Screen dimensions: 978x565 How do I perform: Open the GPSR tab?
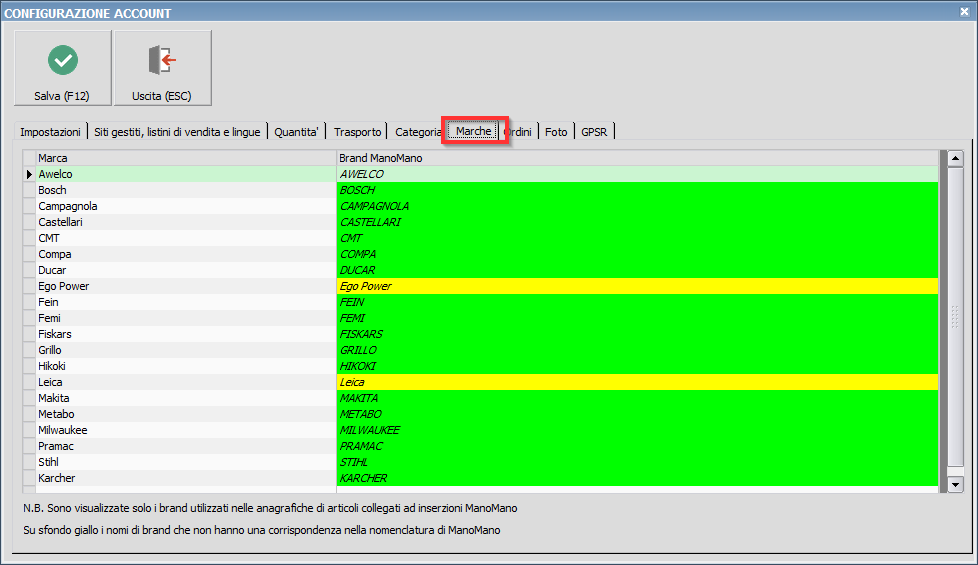click(x=594, y=132)
